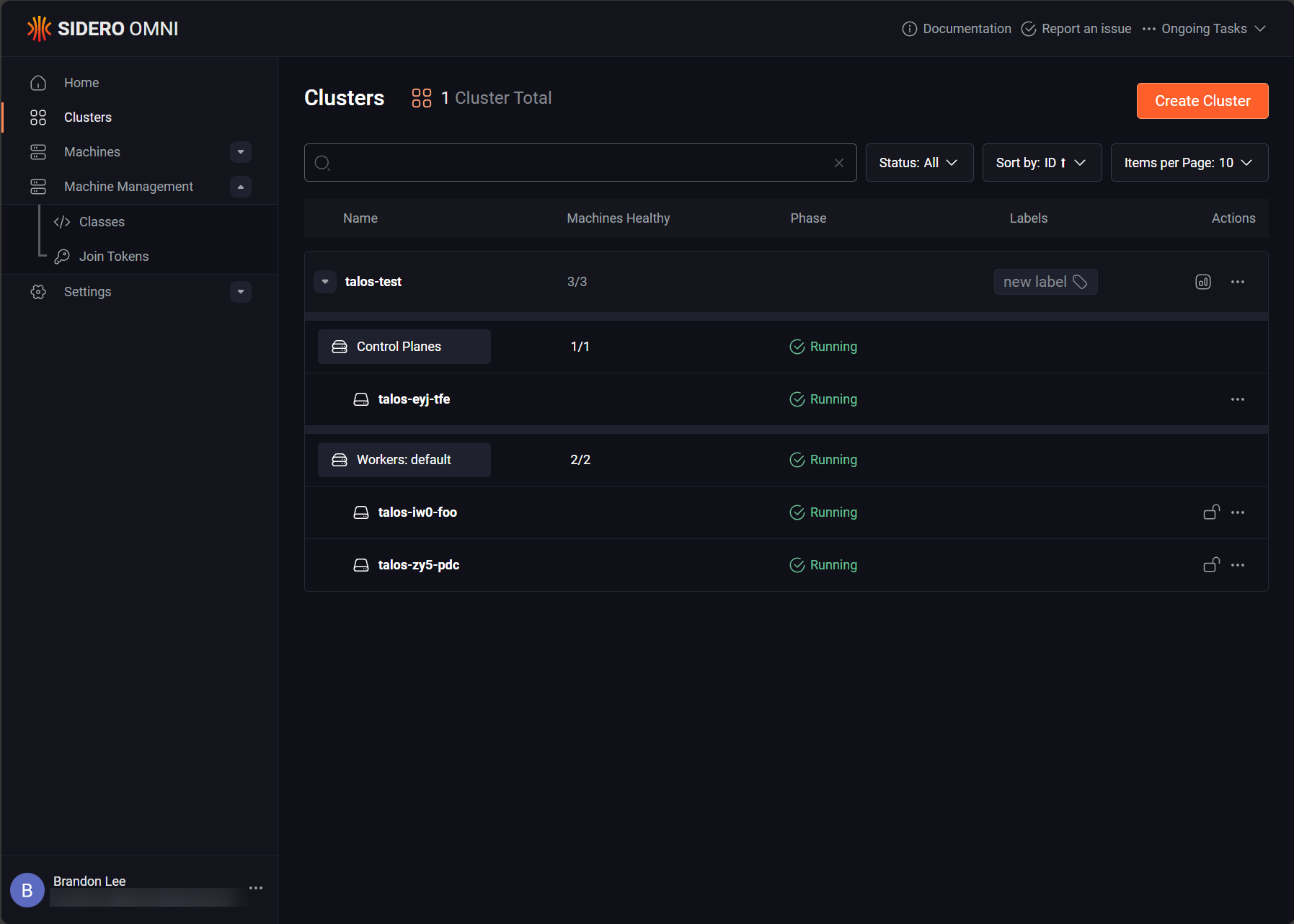Click the search magnifier icon
1294x924 pixels.
[323, 163]
